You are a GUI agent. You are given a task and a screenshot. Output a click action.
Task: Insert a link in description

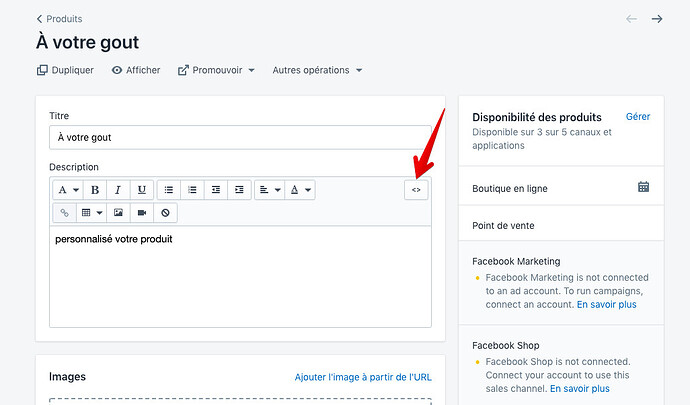pos(64,213)
